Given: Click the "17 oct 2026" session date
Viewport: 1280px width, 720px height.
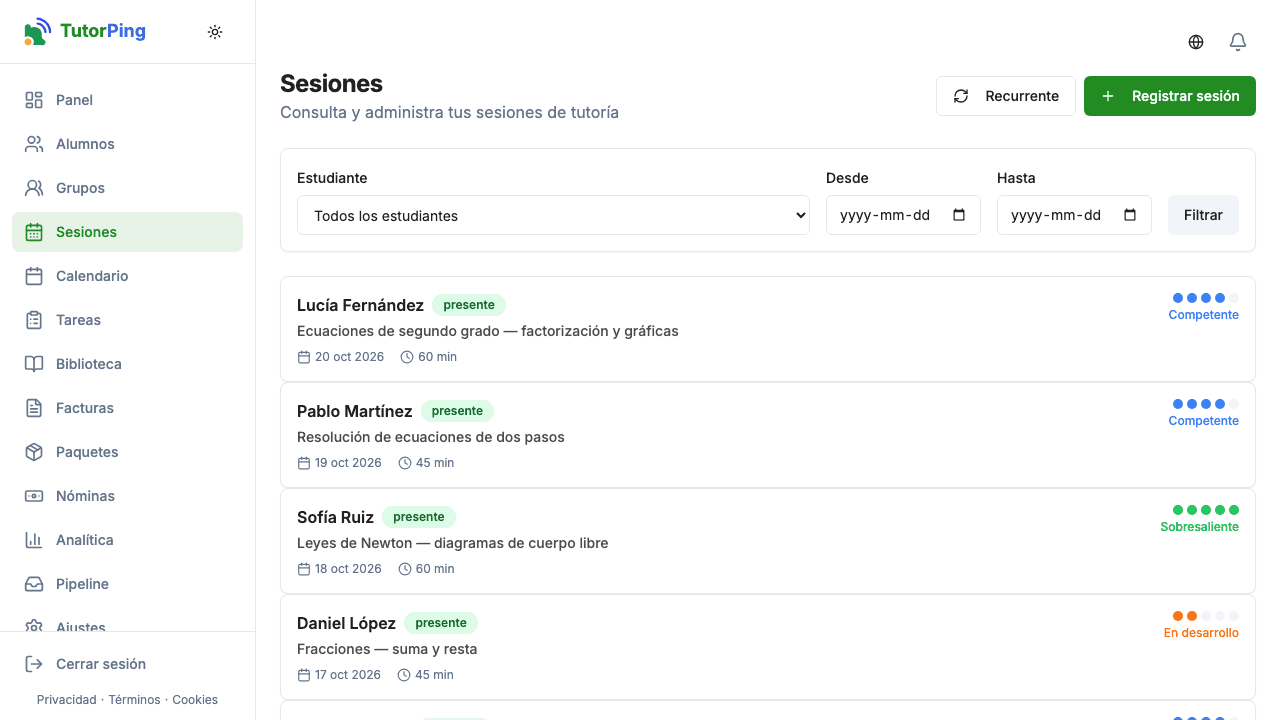Looking at the screenshot, I should (x=348, y=675).
